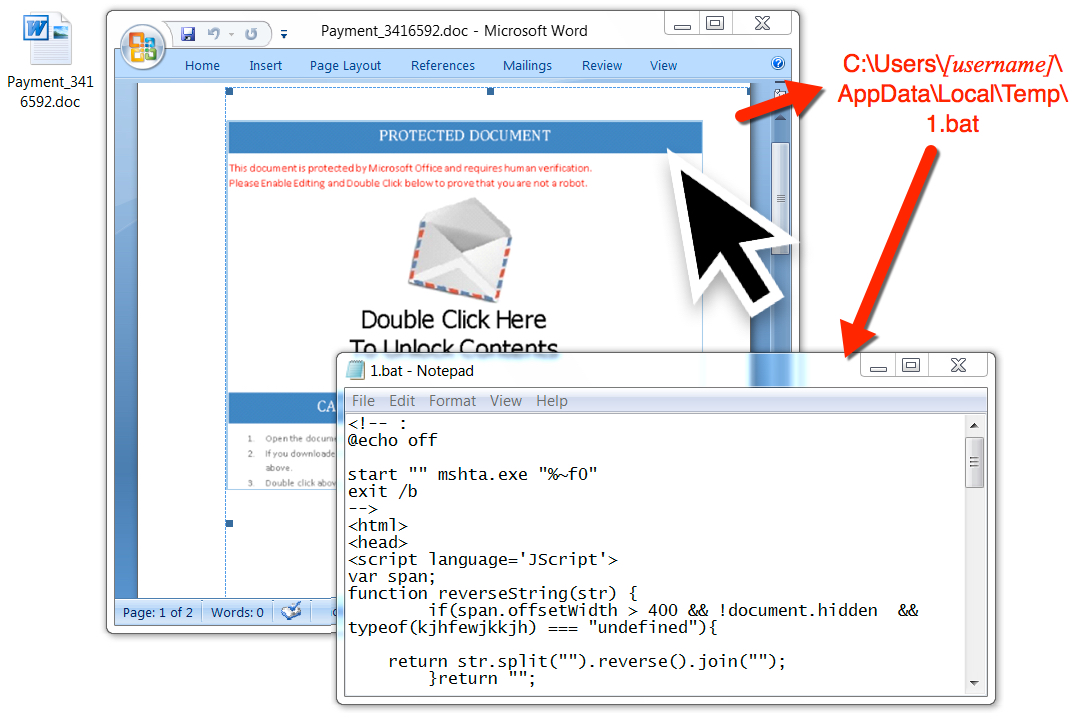1085x719 pixels.
Task: Minimize the 1.bat Notepad window
Action: [878, 365]
